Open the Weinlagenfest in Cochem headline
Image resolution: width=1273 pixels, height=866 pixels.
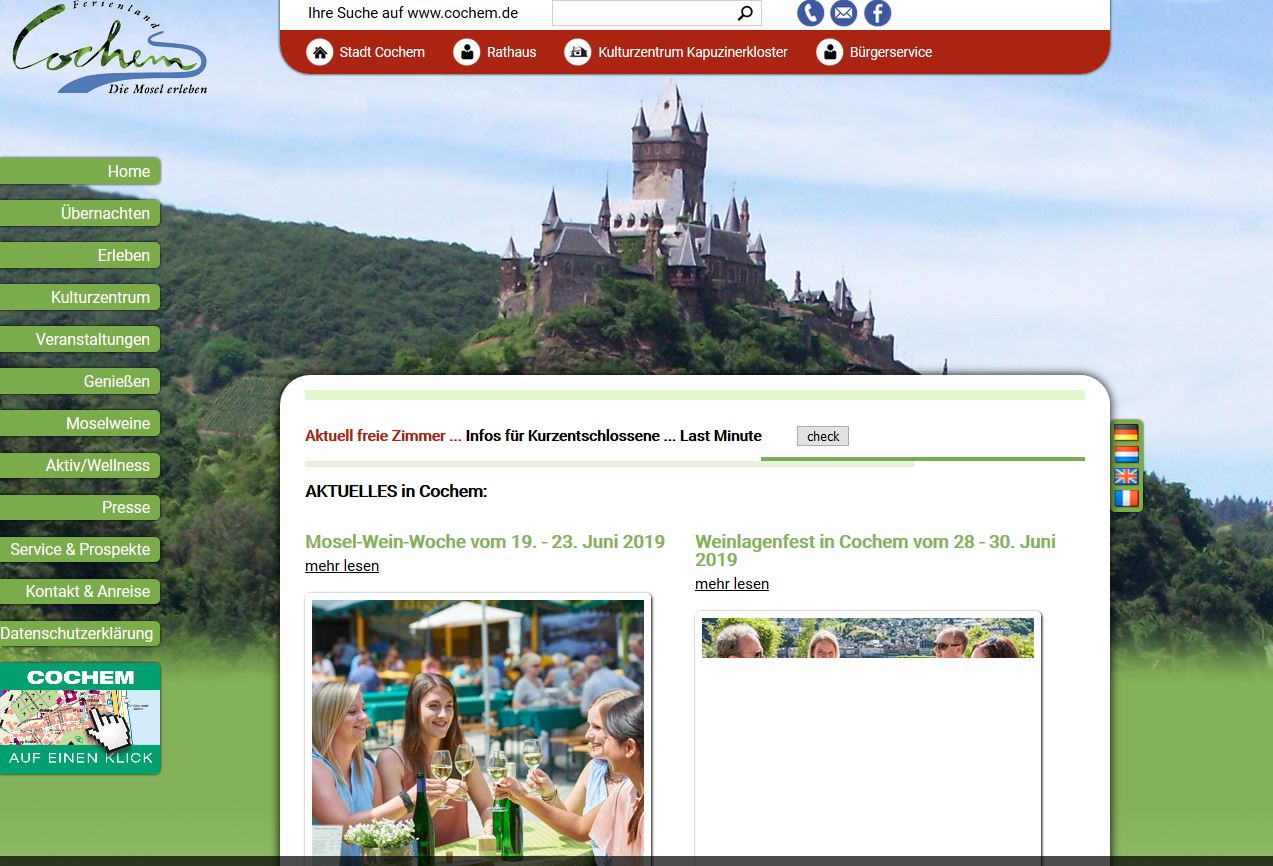point(876,550)
